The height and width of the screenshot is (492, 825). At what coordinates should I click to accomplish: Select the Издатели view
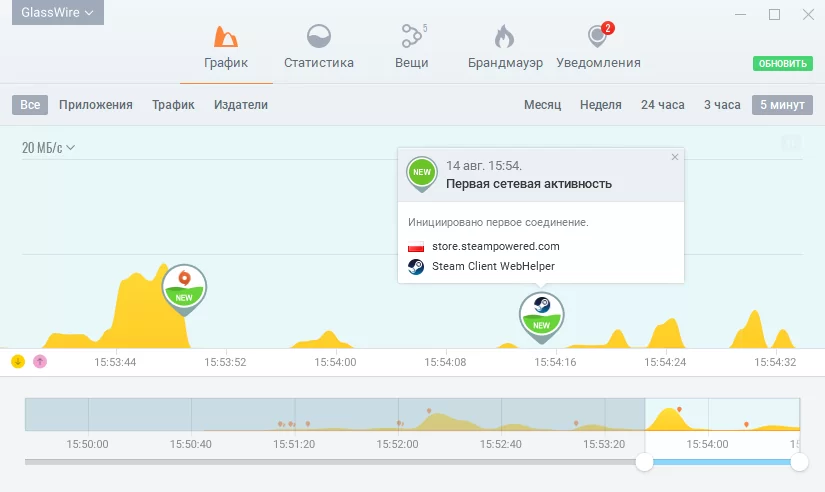(240, 105)
